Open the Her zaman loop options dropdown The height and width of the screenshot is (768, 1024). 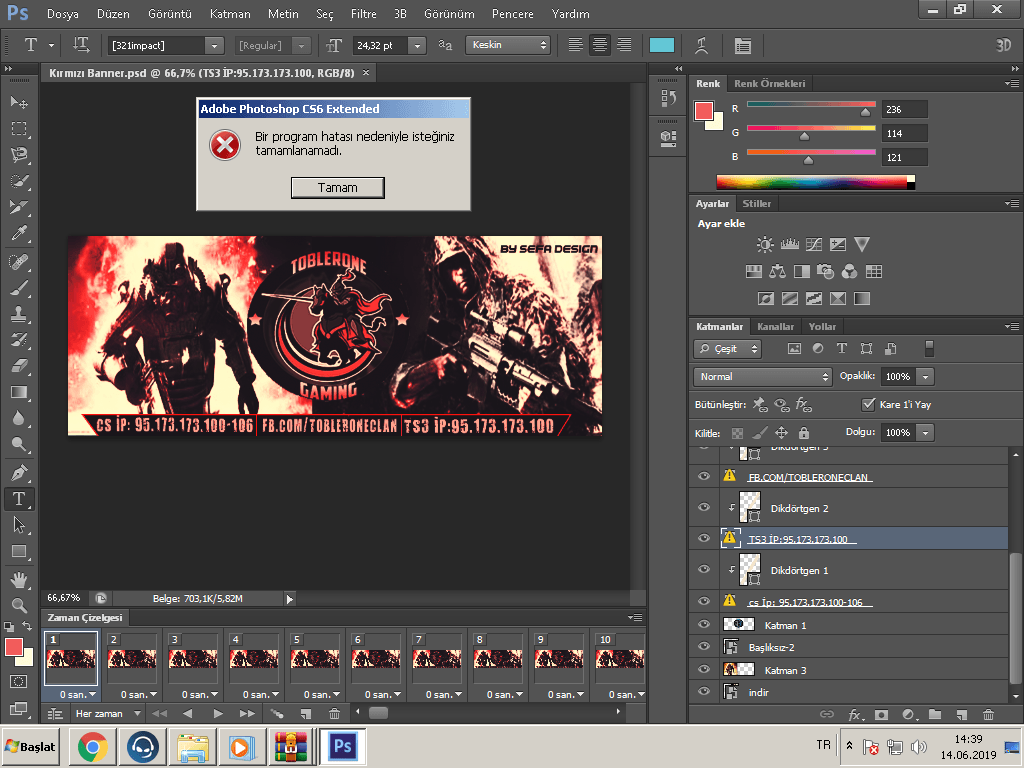[x=108, y=714]
